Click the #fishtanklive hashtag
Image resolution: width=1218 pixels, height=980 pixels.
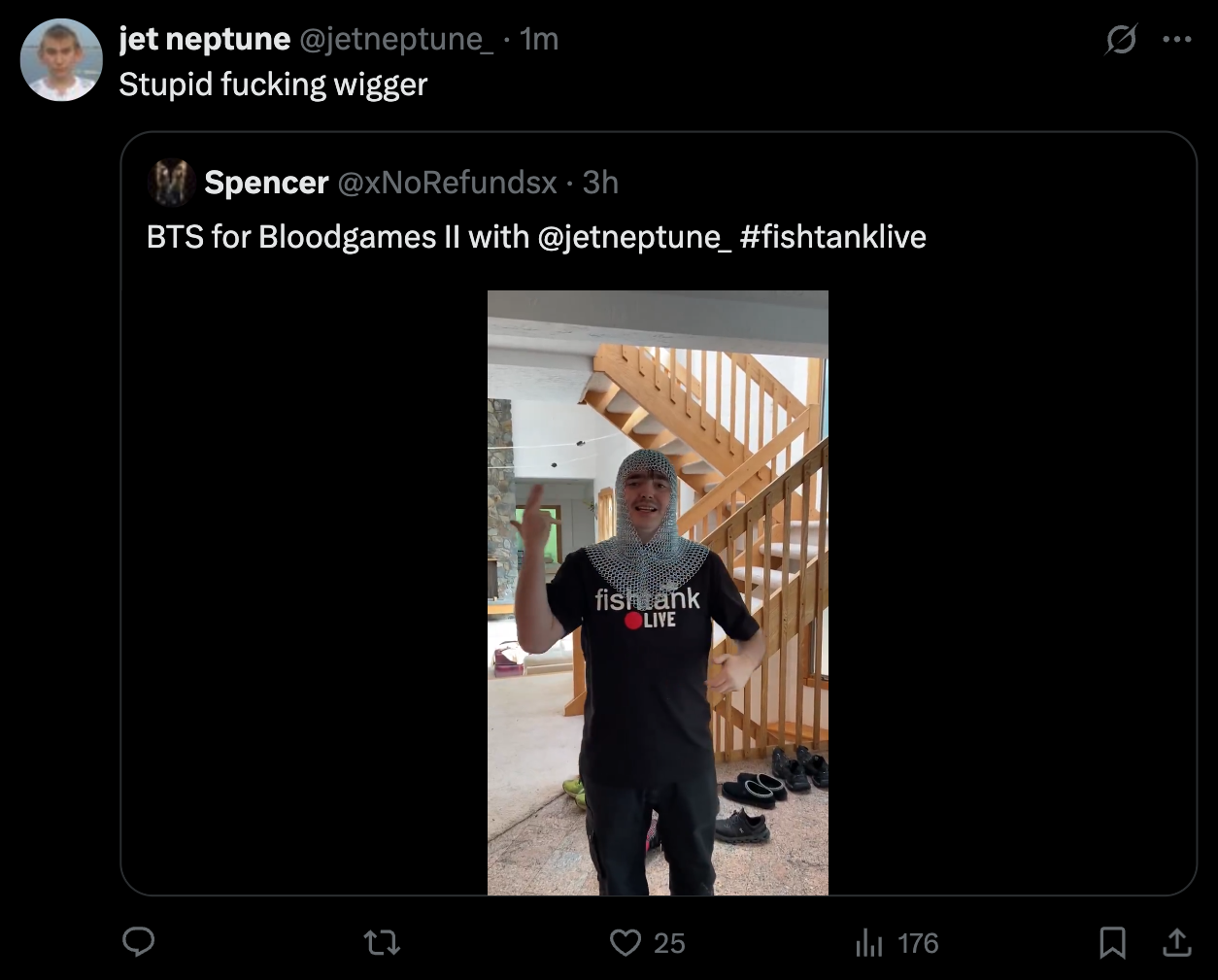tap(832, 237)
